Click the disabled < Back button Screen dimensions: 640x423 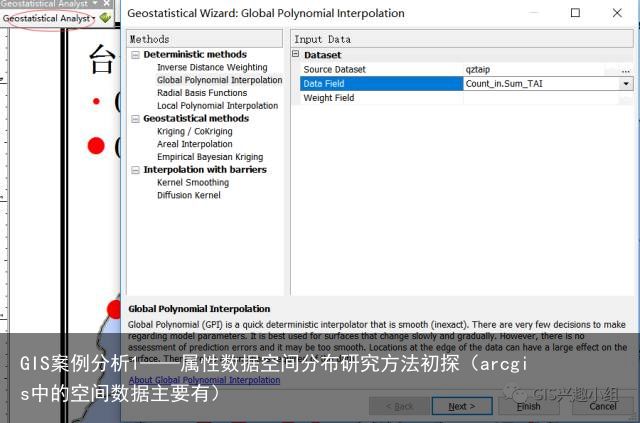point(399,406)
